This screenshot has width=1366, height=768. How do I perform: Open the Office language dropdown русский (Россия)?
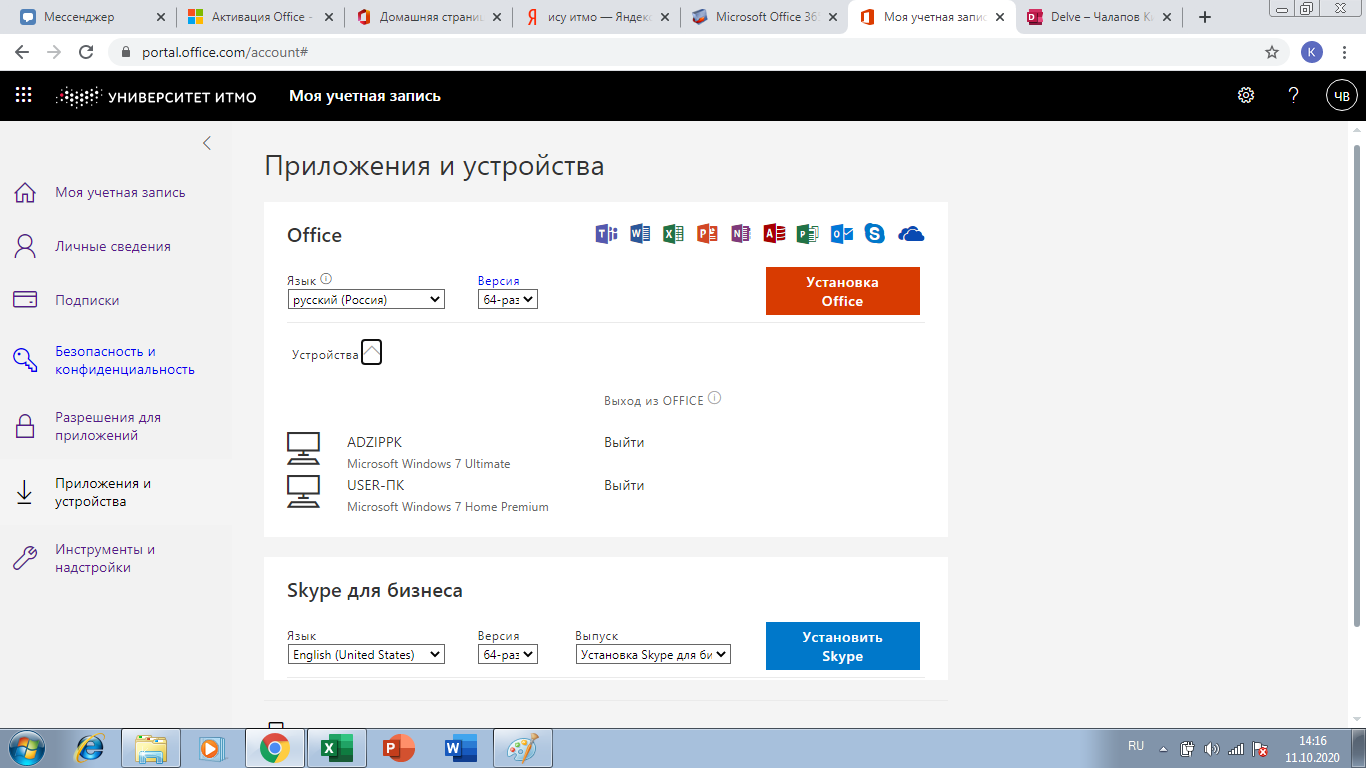(366, 299)
